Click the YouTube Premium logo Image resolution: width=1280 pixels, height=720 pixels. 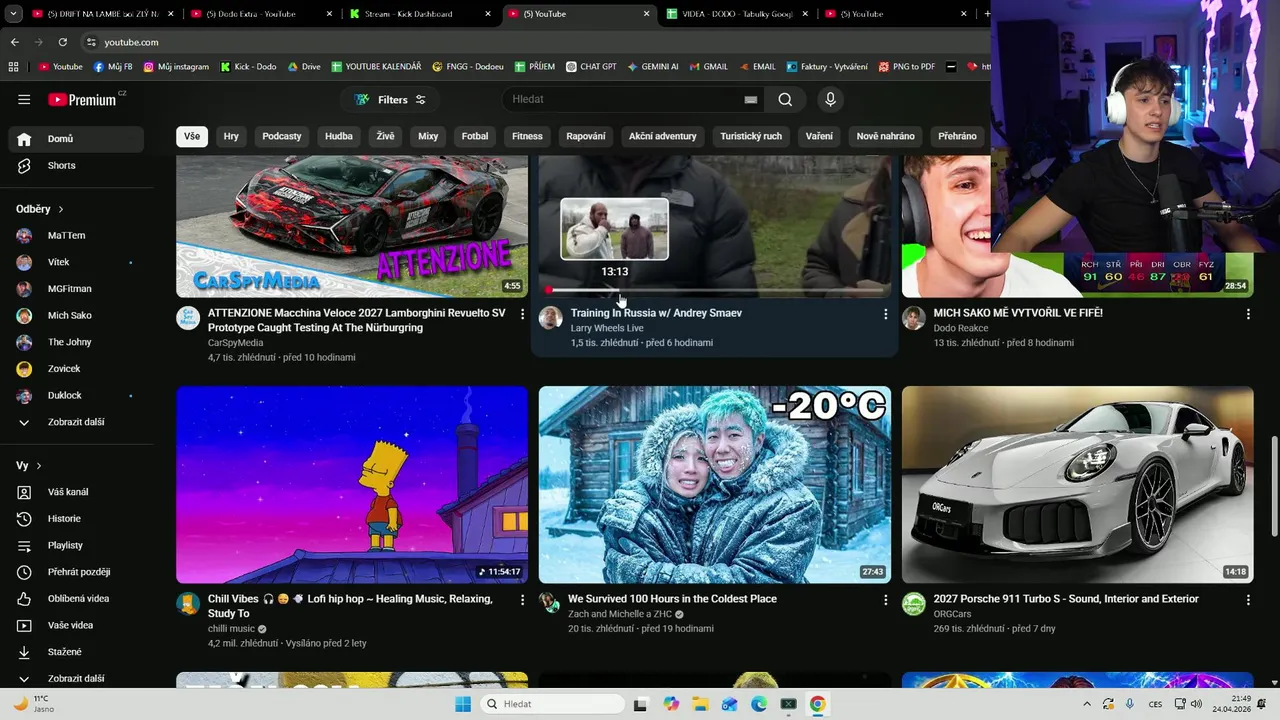(x=84, y=99)
